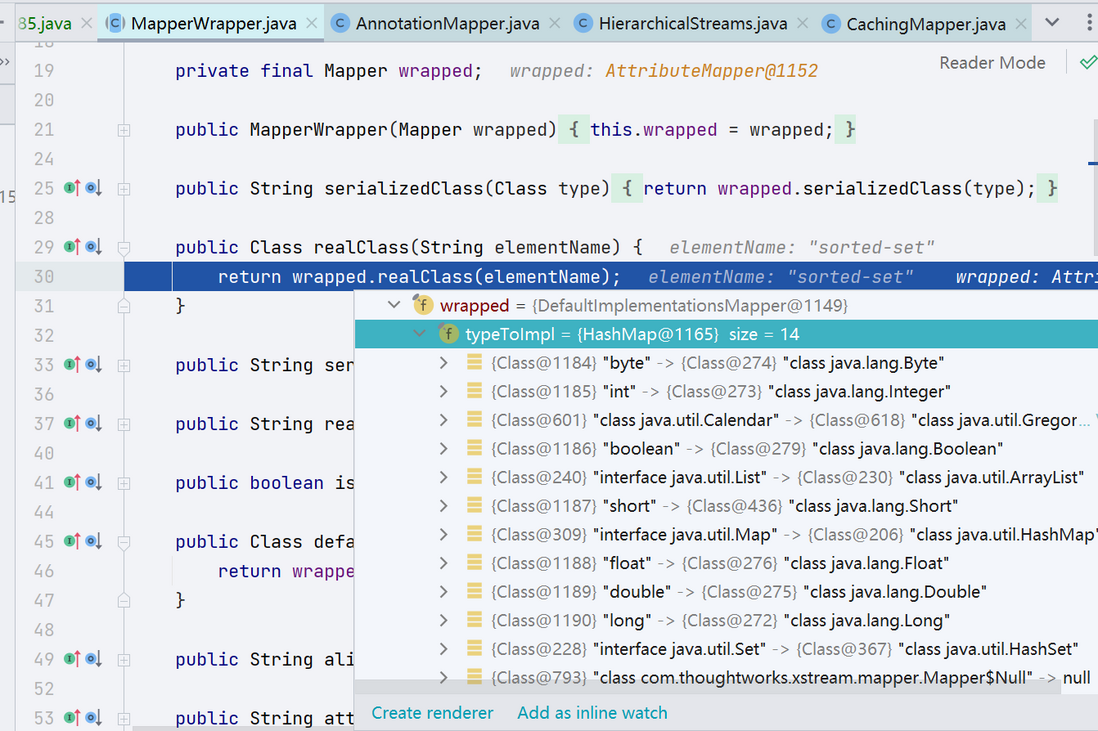Open the hidden tabs dropdown chevron
Image resolution: width=1098 pixels, height=731 pixels.
pos(1052,22)
